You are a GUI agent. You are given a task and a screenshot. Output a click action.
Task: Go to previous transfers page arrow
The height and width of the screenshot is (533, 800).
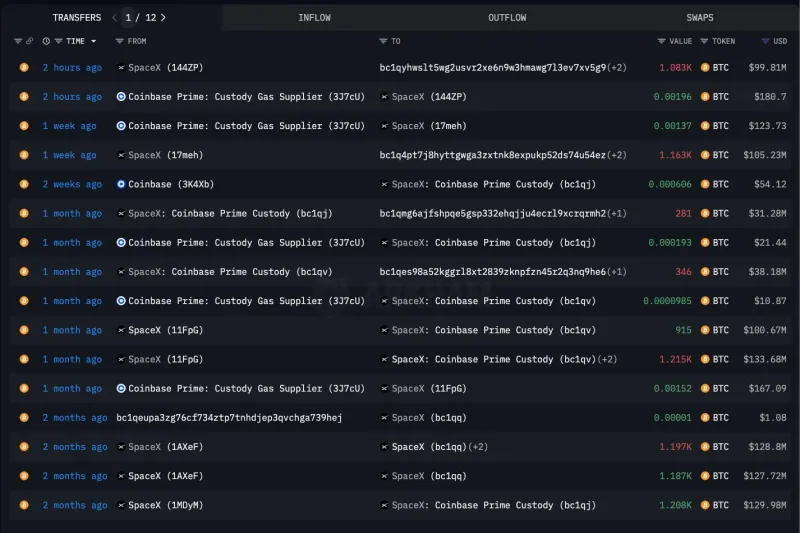click(x=114, y=17)
